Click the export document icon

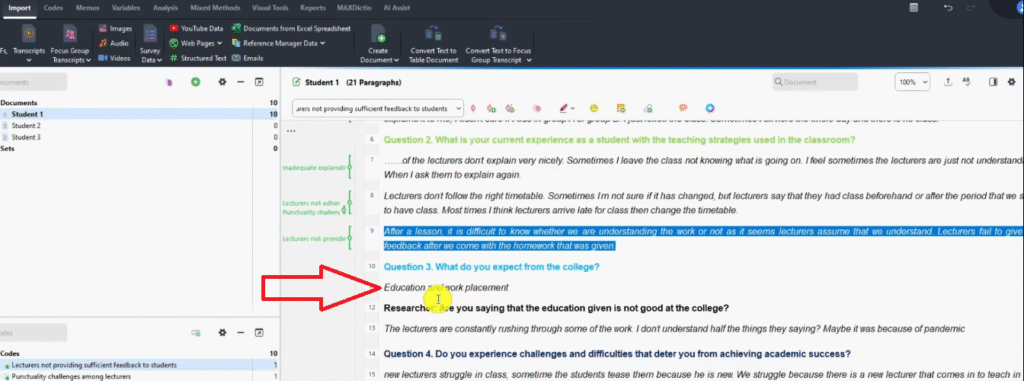948,82
